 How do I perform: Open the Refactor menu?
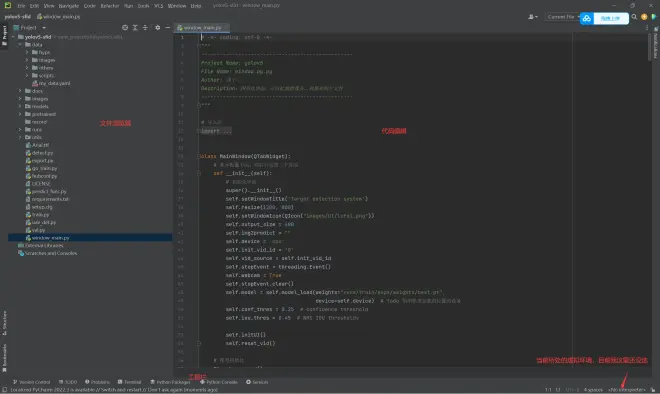coord(109,6)
